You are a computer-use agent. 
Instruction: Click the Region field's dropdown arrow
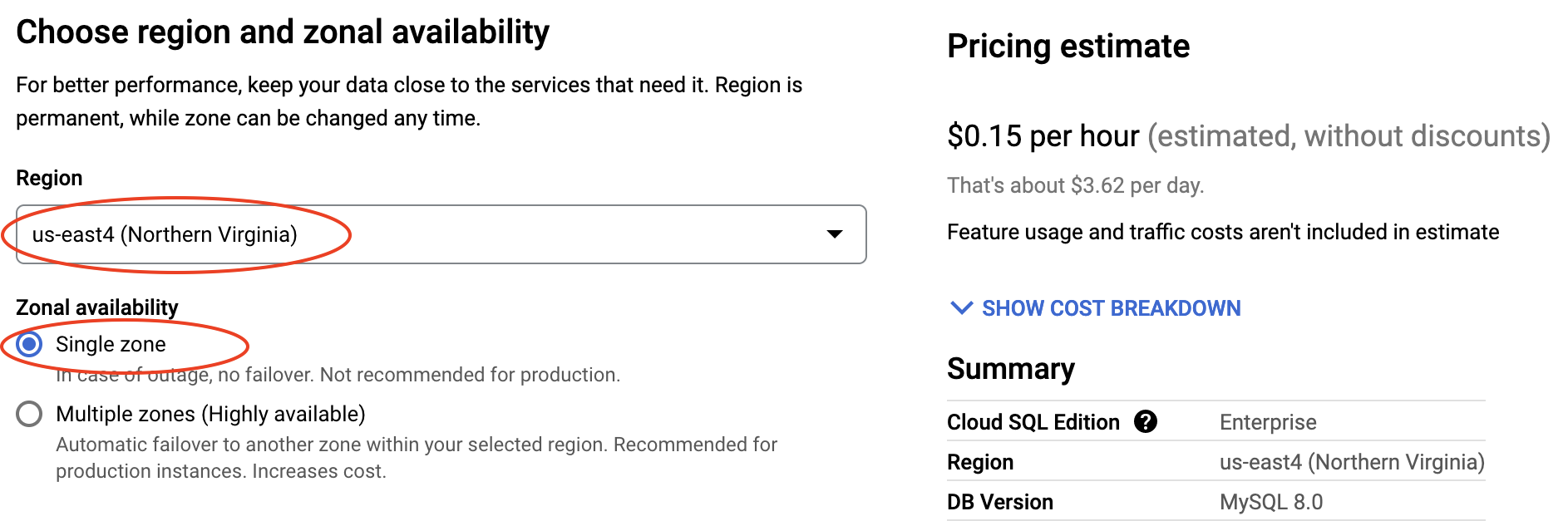835,234
